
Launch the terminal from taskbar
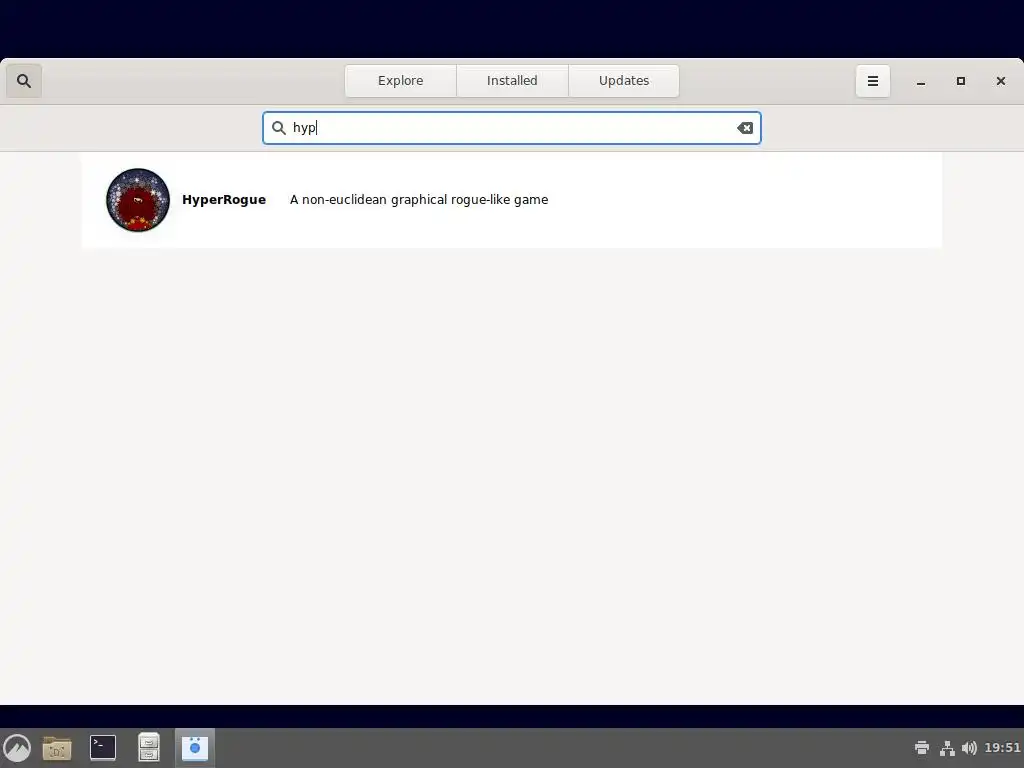coord(103,748)
